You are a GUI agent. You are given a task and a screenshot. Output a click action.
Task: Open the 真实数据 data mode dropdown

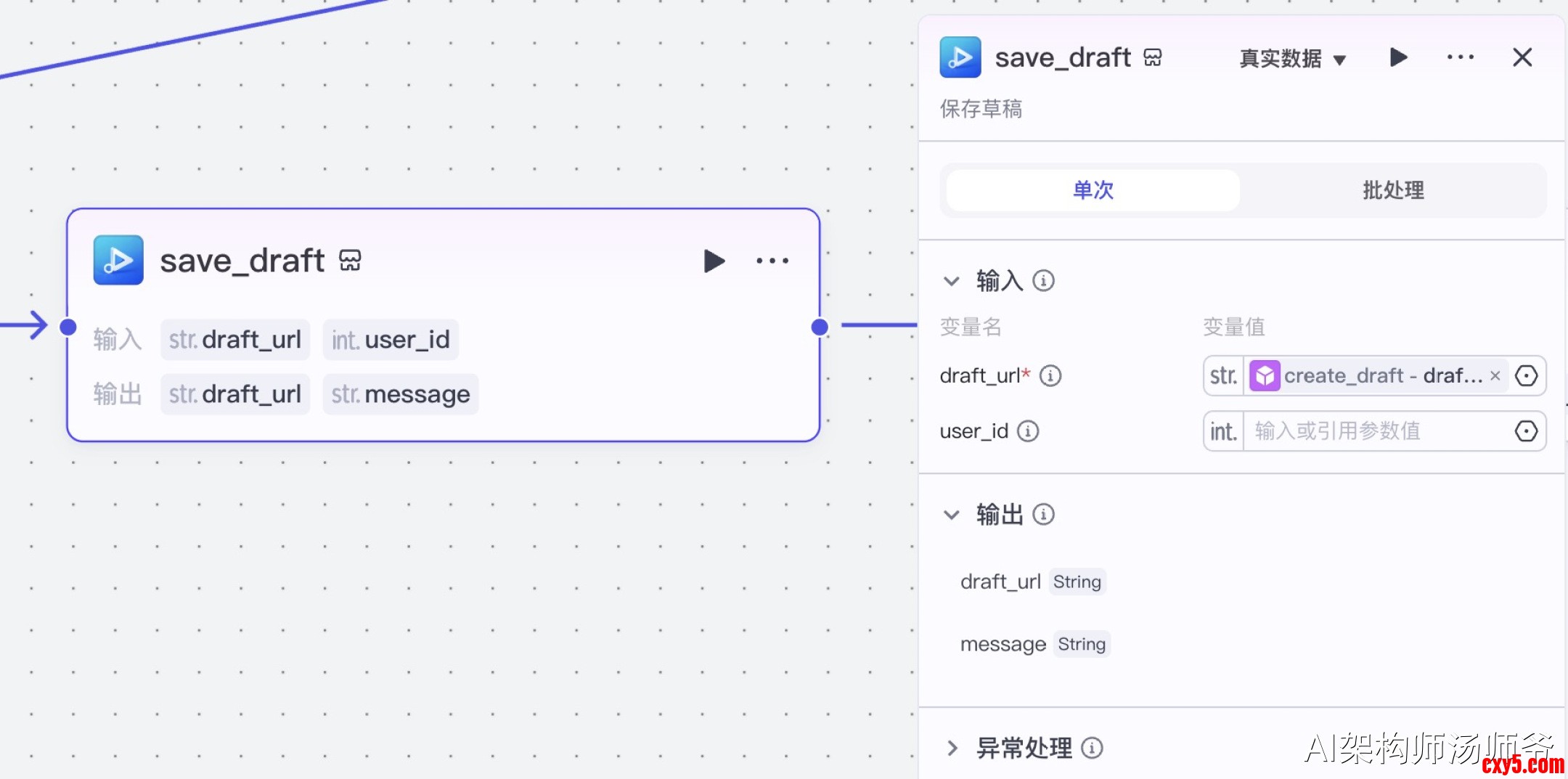pyautogui.click(x=1292, y=58)
